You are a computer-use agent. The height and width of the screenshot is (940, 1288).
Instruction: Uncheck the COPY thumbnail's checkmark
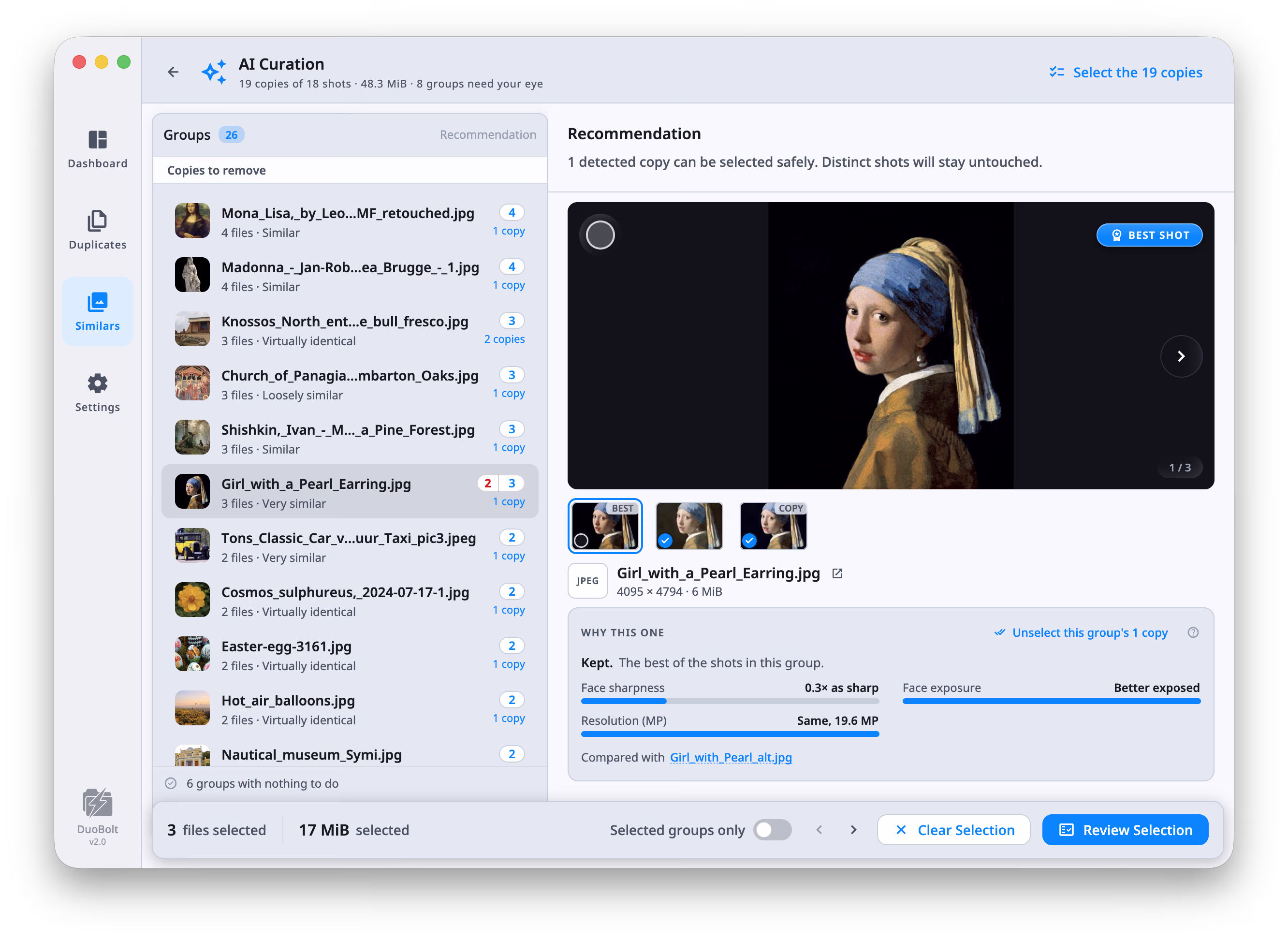coord(749,541)
